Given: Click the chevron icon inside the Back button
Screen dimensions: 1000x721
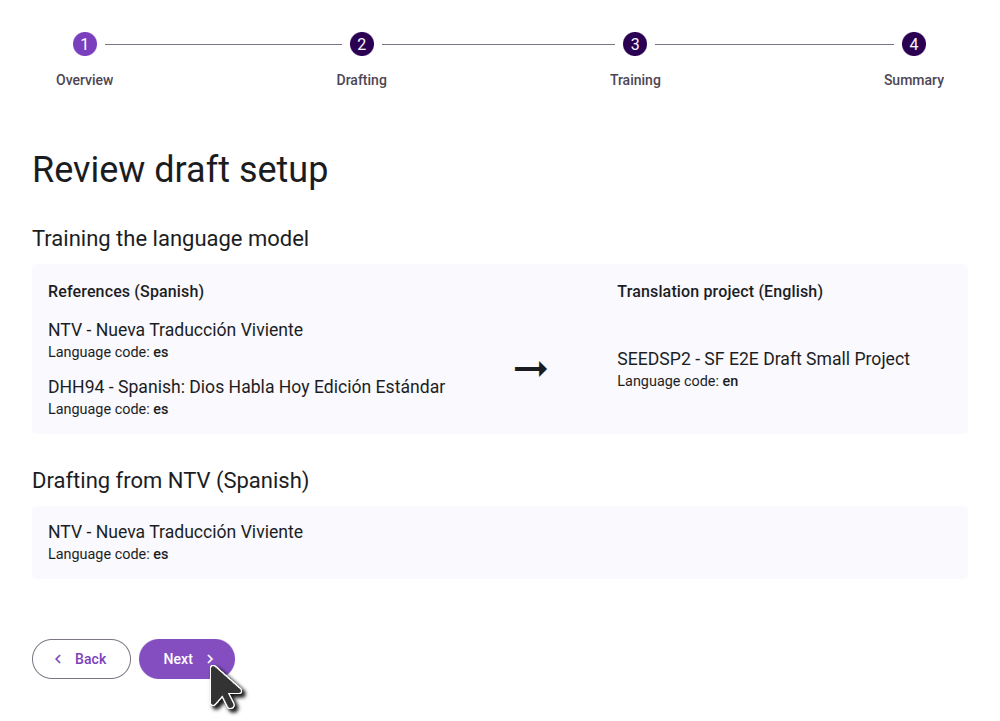Looking at the screenshot, I should pyautogui.click(x=58, y=659).
